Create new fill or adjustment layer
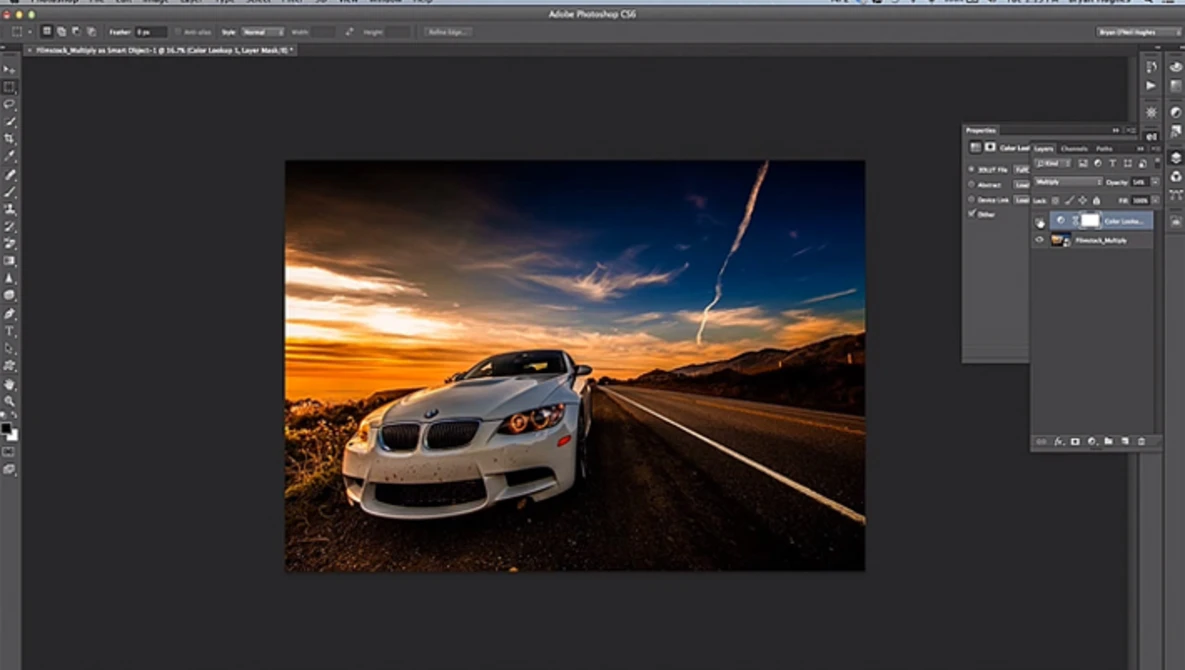 (1091, 441)
